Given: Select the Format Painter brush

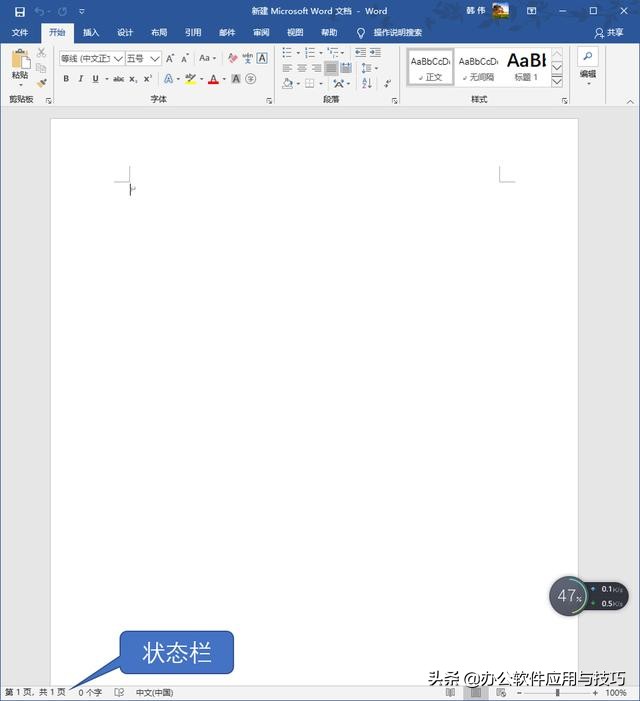Looking at the screenshot, I should pyautogui.click(x=41, y=83).
